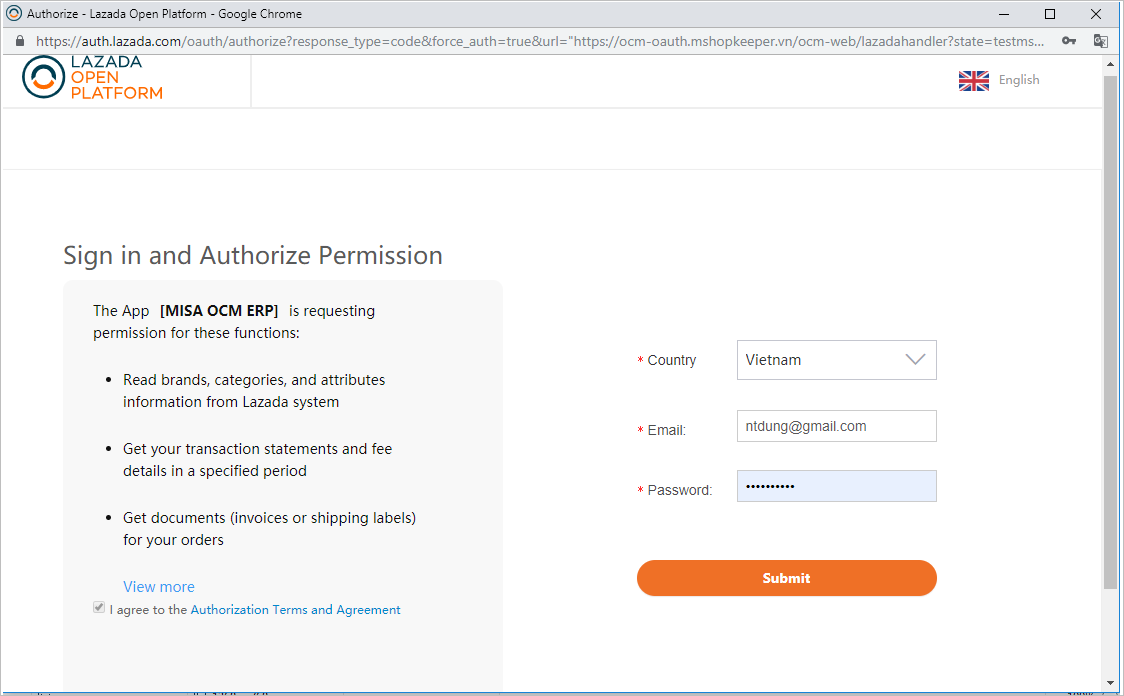Click the Lazada Open Platform logo
The width and height of the screenshot is (1124, 696).
pos(92,78)
